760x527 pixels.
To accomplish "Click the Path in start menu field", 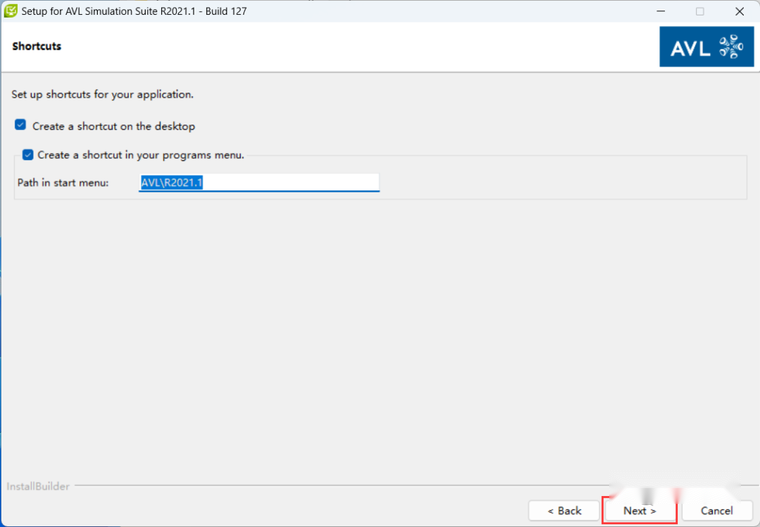I will pos(259,183).
